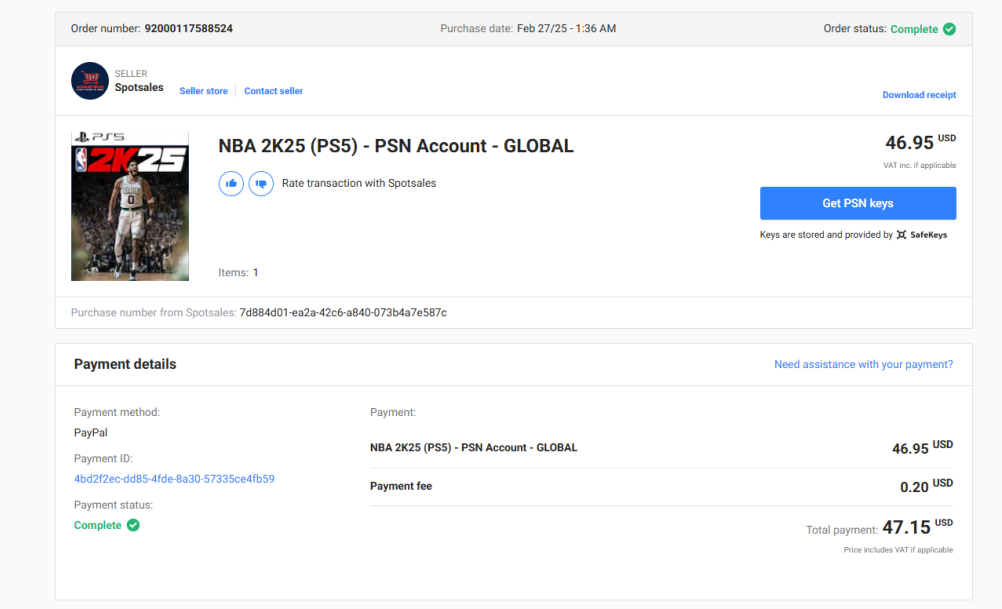The width and height of the screenshot is (1002, 609).
Task: Open the Payment ID 4bd2f2ec link
Action: [174, 479]
